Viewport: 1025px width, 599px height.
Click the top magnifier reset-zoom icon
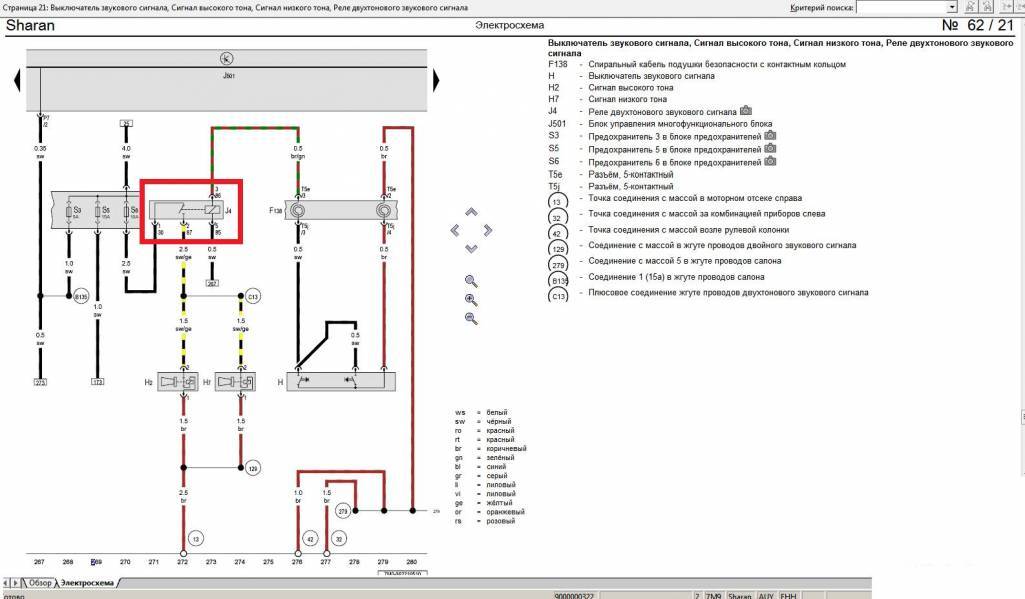point(471,281)
